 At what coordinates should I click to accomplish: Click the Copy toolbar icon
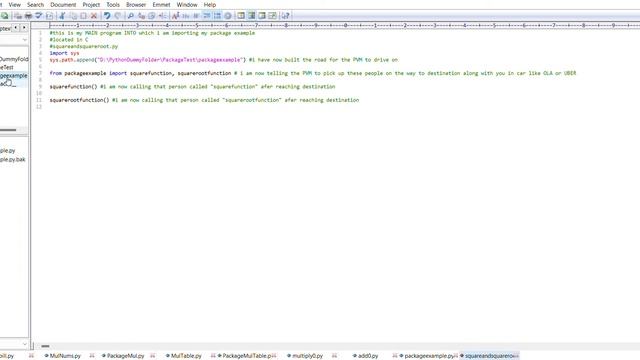73,16
